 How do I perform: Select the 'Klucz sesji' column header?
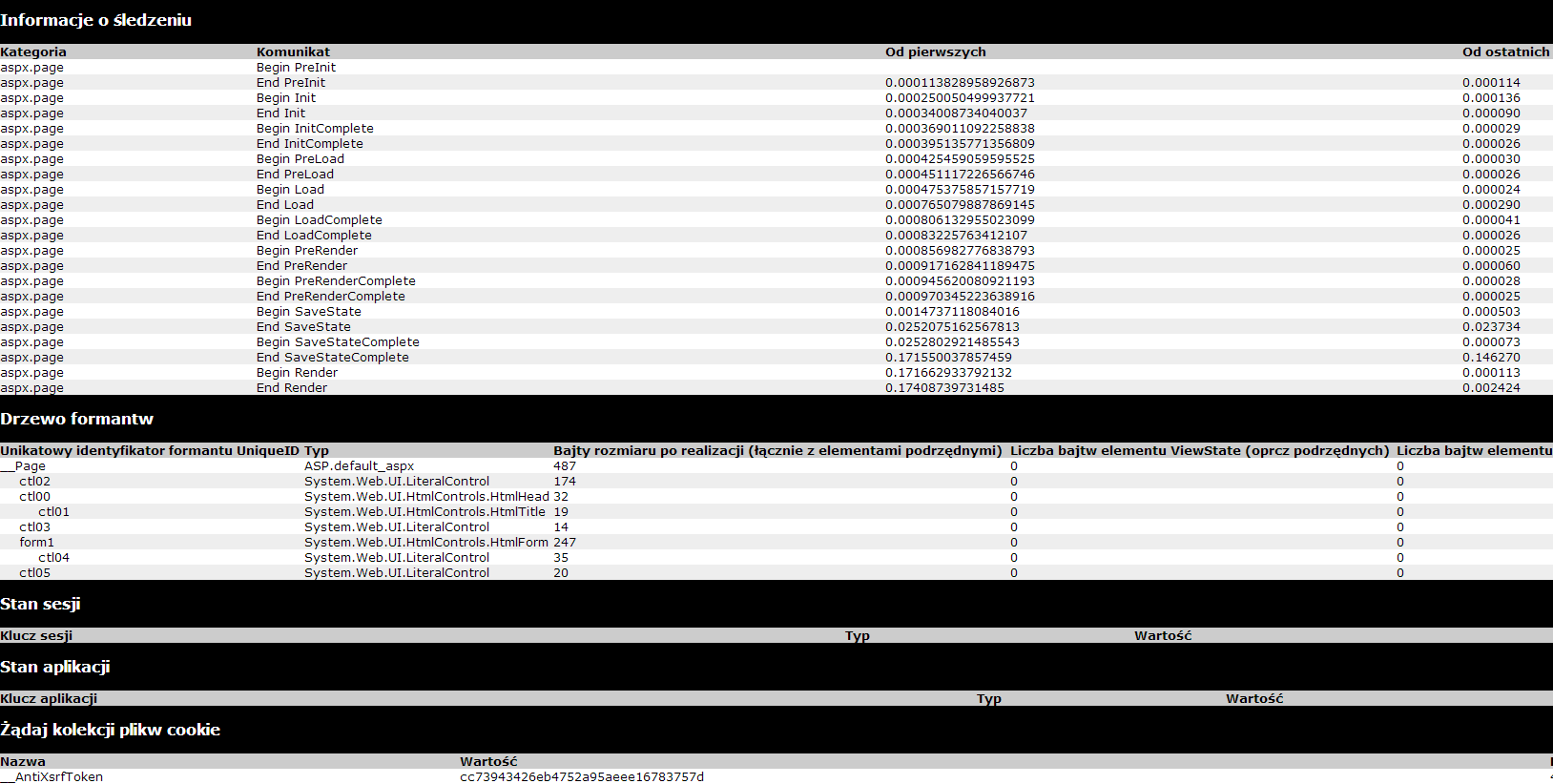36,636
